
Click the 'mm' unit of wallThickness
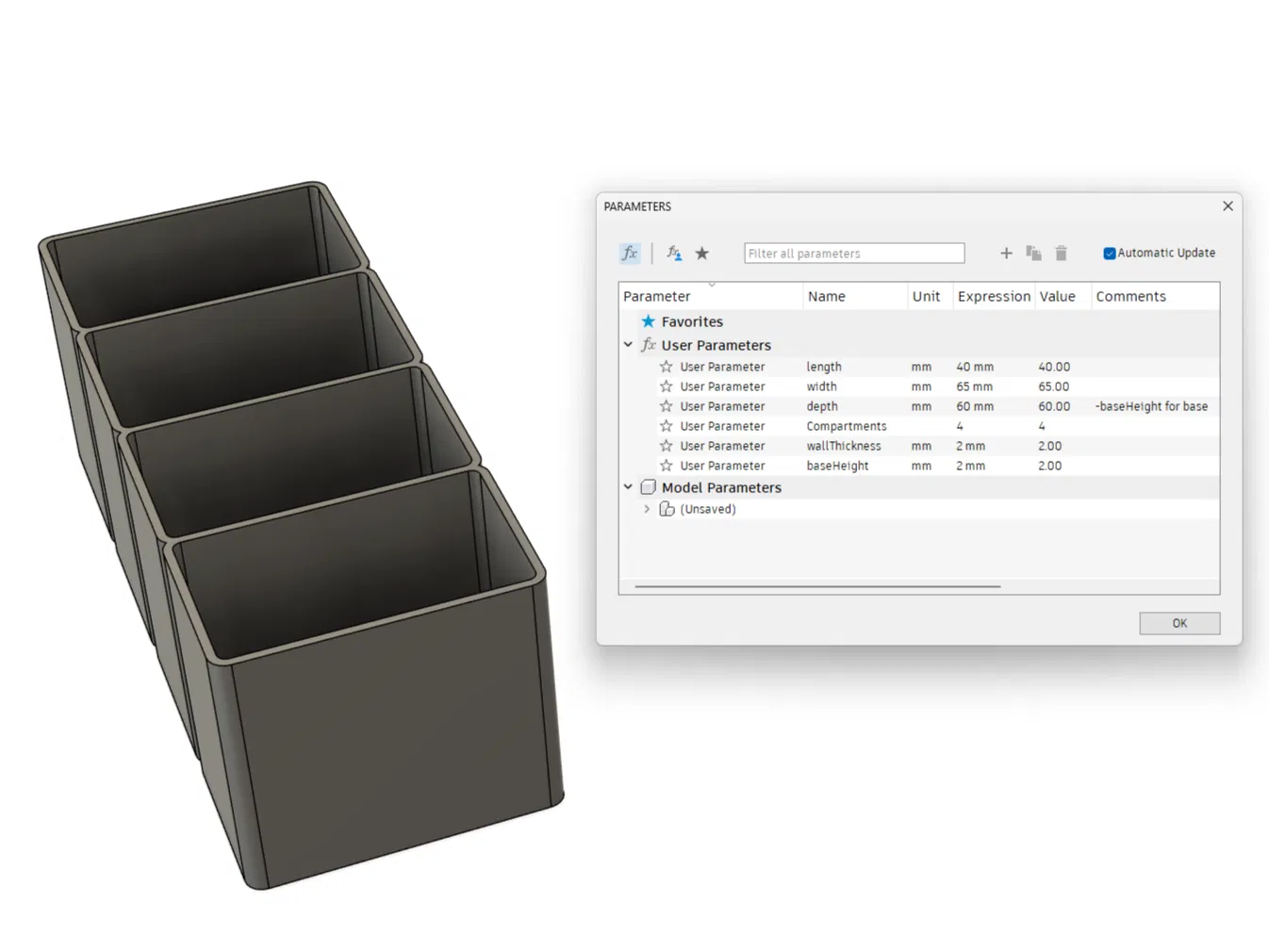tap(921, 446)
